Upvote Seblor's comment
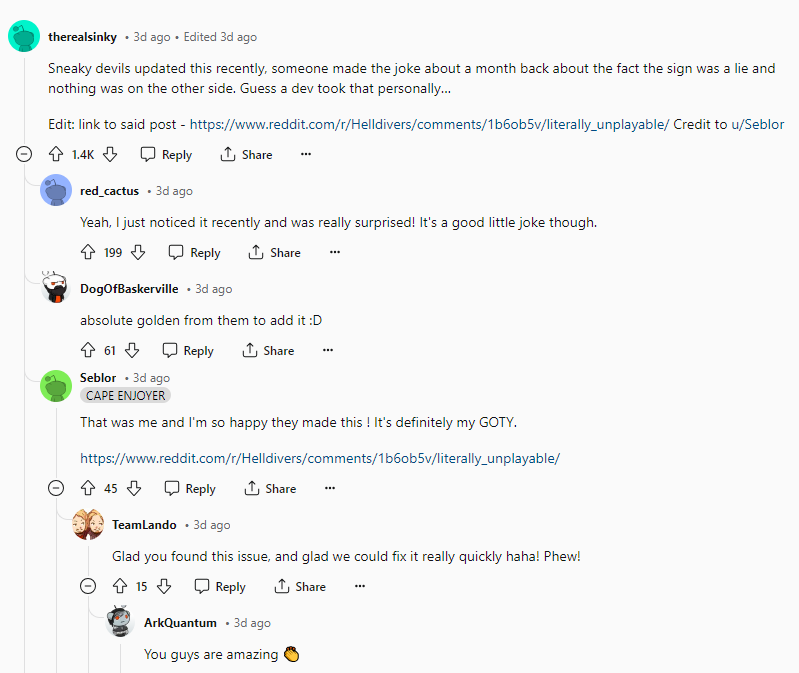Viewport: 799px width, 673px height. click(x=88, y=488)
